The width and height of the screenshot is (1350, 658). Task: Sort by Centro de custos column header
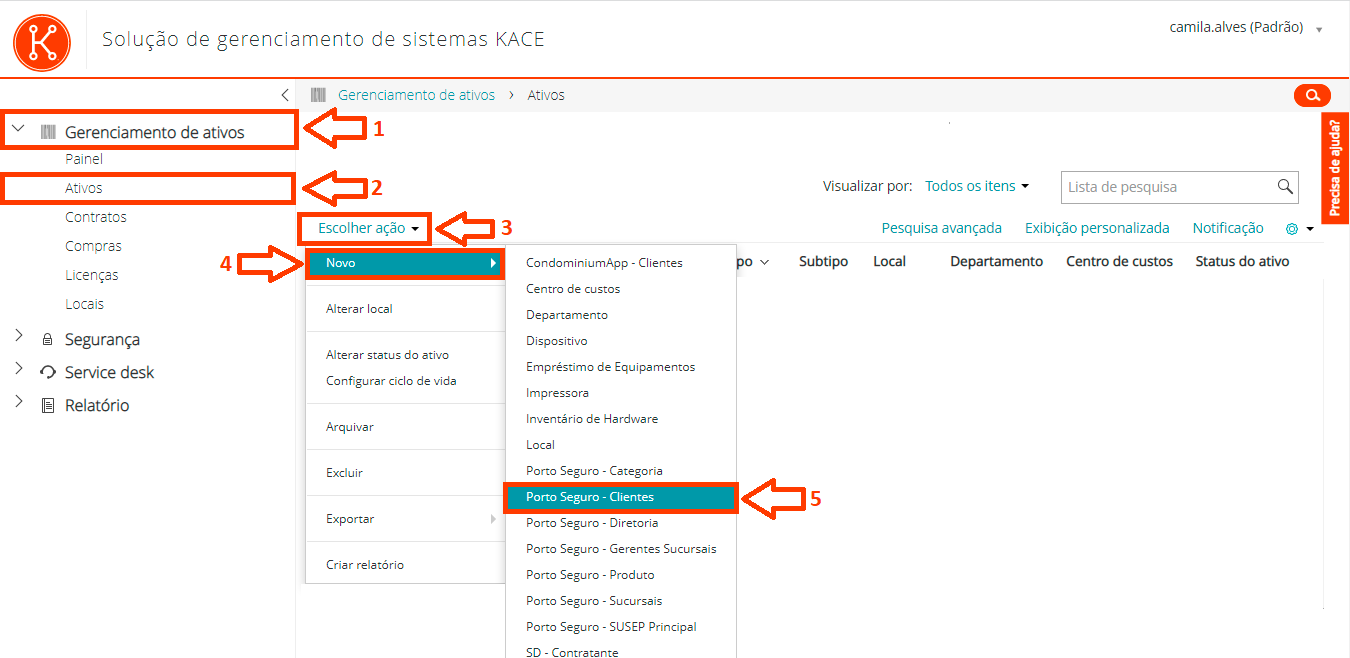pyautogui.click(x=1119, y=262)
